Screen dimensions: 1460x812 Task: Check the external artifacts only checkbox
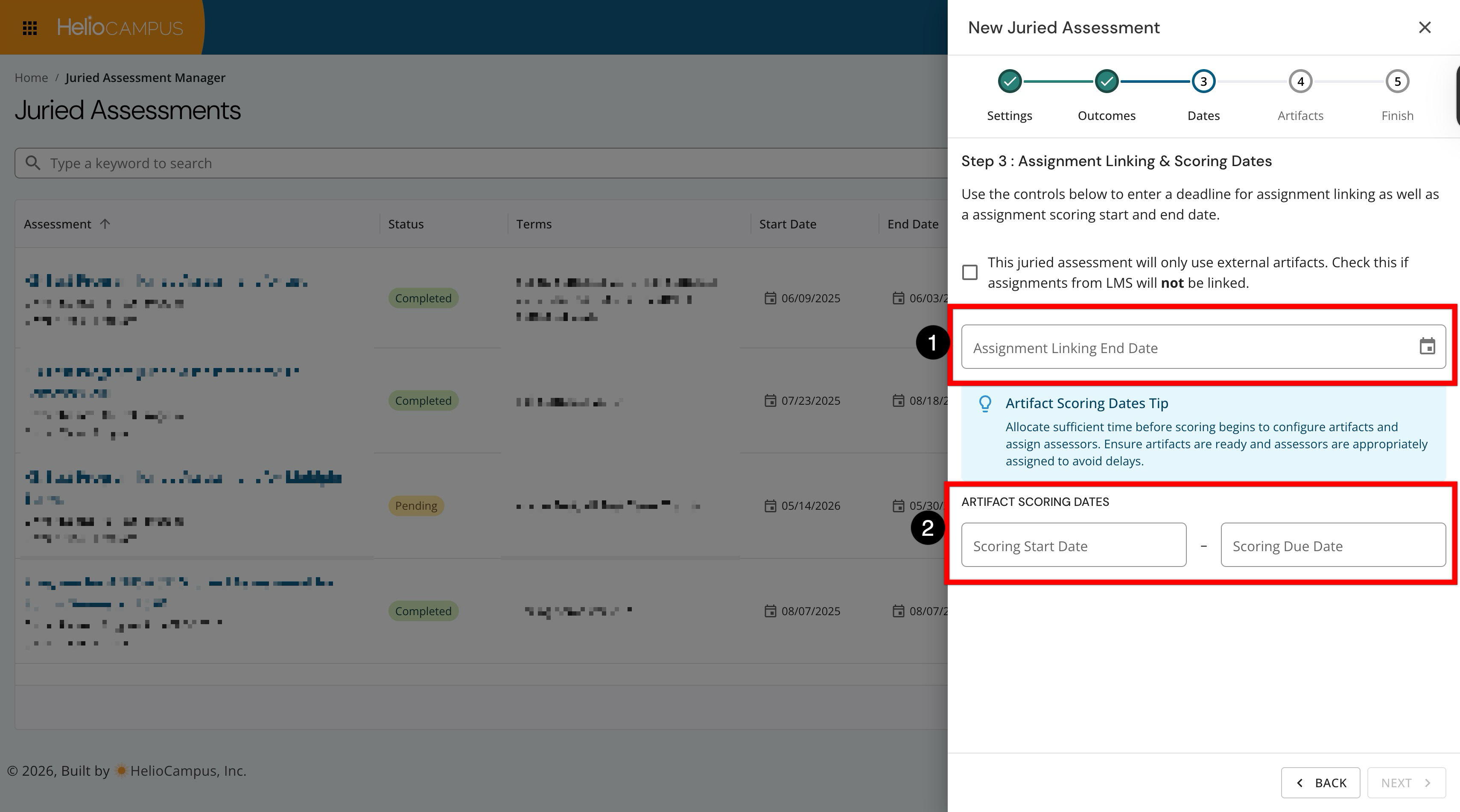[970, 272]
